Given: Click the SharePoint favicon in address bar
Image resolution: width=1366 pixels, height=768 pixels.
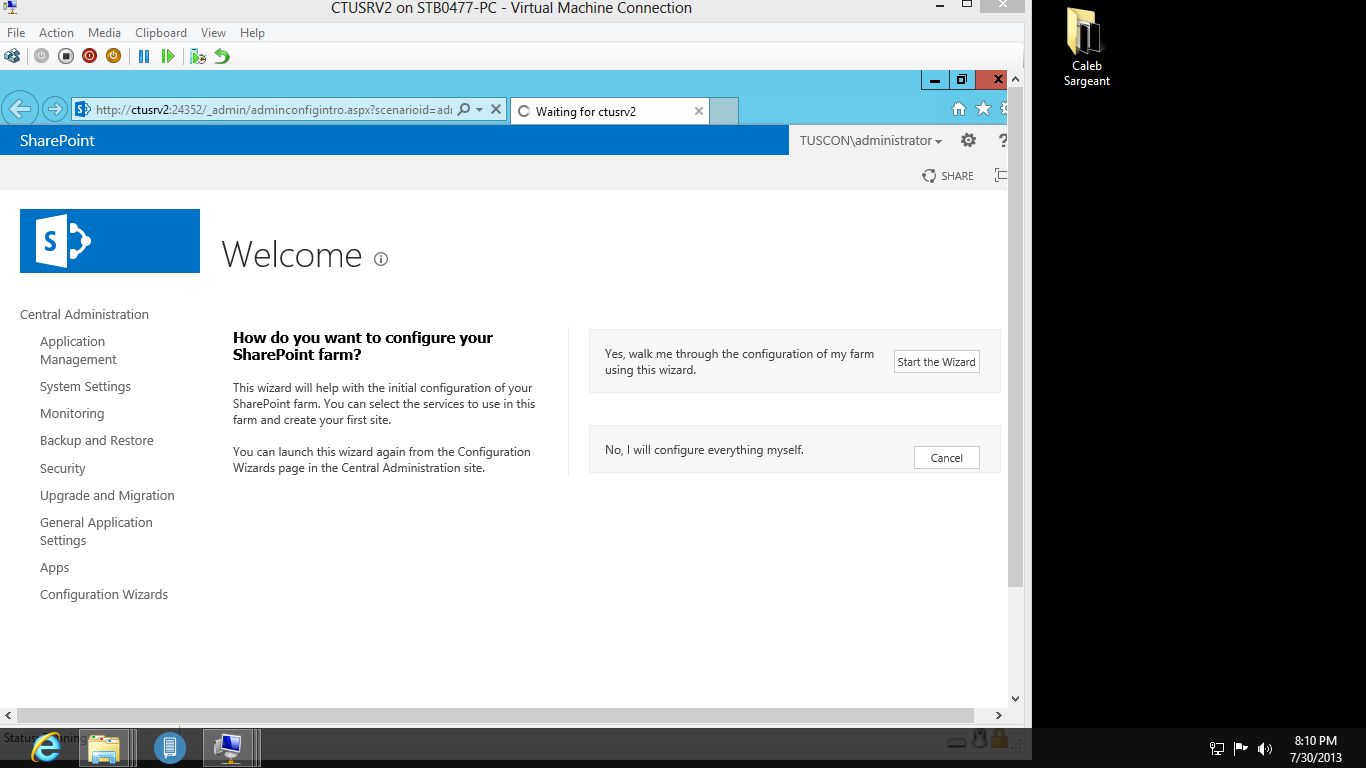Looking at the screenshot, I should click(83, 109).
